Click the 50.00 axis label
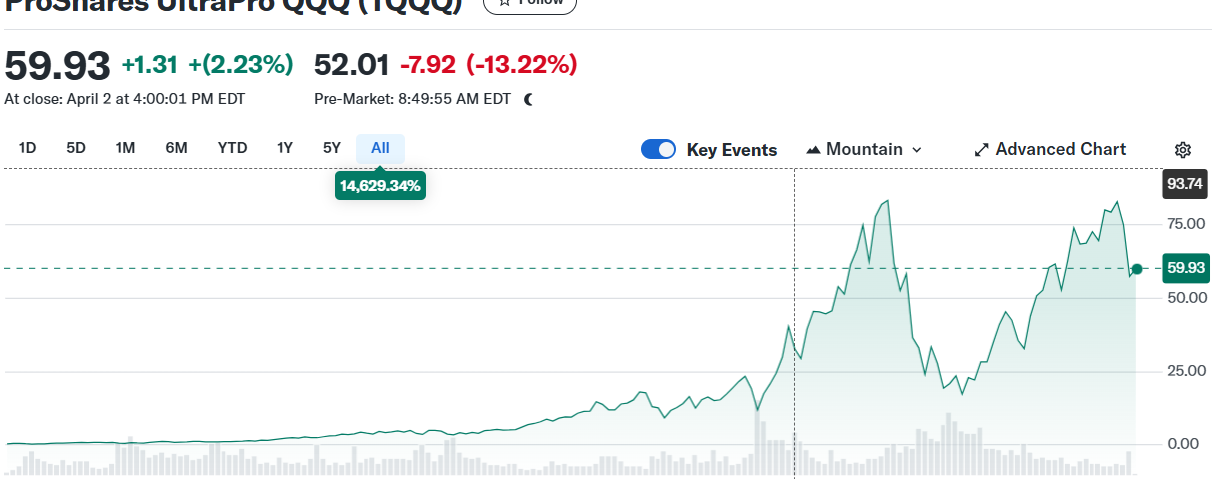This screenshot has width=1219, height=479. point(1185,298)
